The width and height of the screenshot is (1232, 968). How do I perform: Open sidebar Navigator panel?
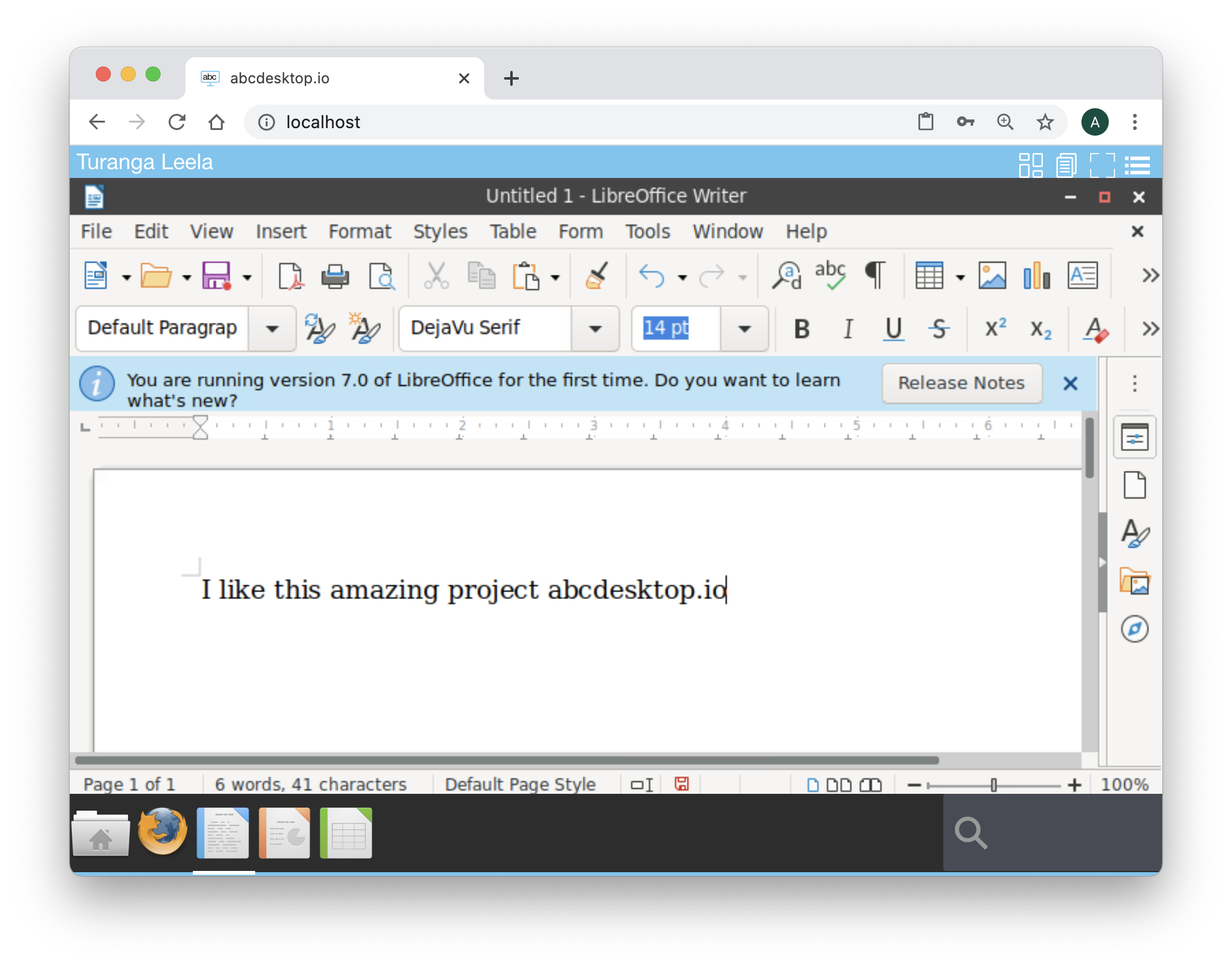click(x=1135, y=629)
